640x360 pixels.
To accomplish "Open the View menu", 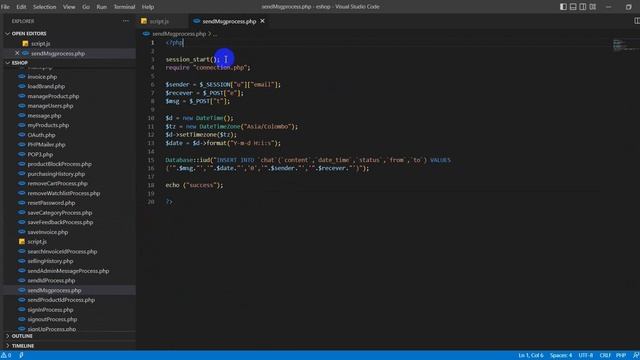I will coord(69,7).
